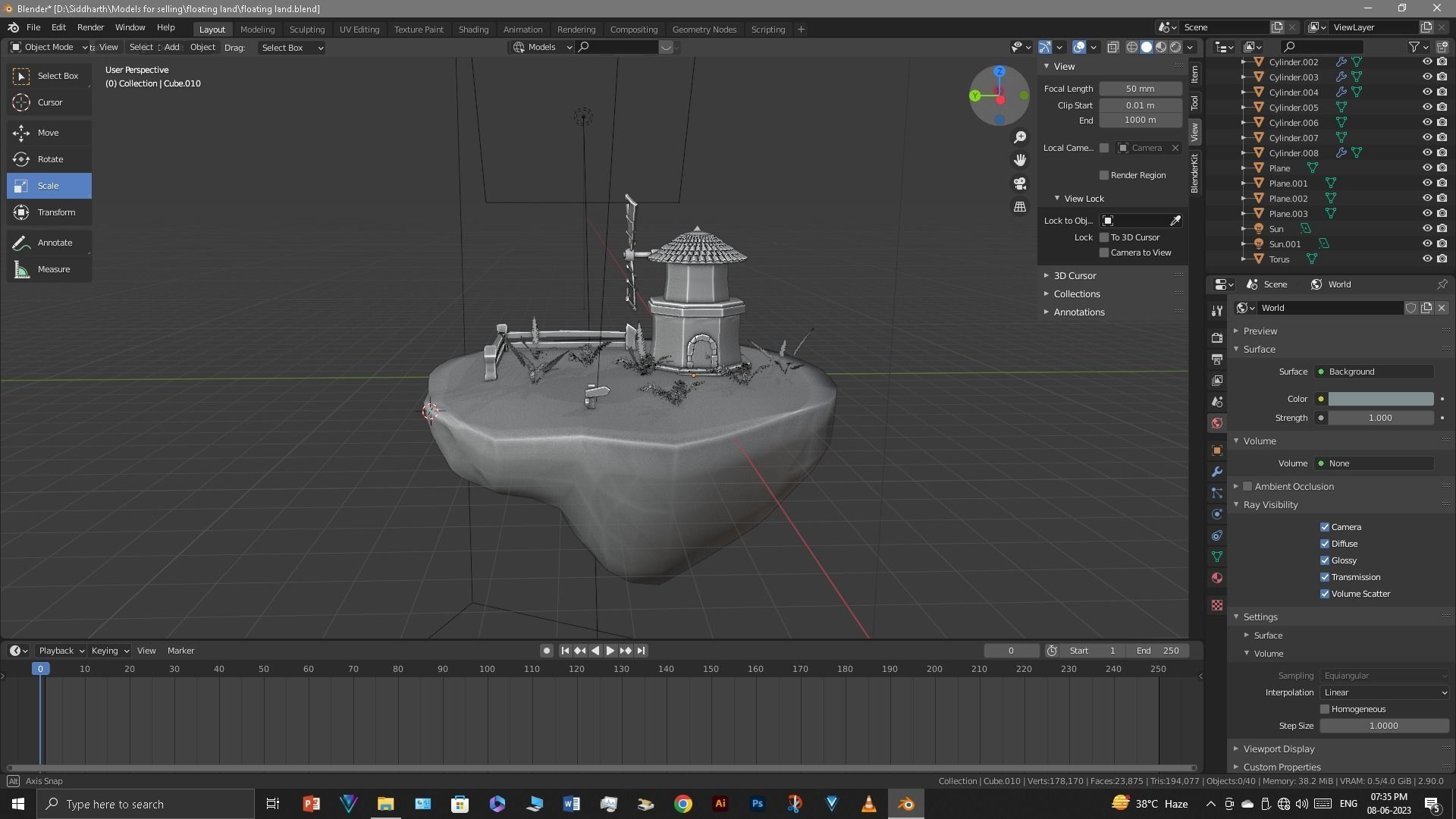Expand the Annotations panel
Image resolution: width=1456 pixels, height=819 pixels.
tap(1078, 312)
